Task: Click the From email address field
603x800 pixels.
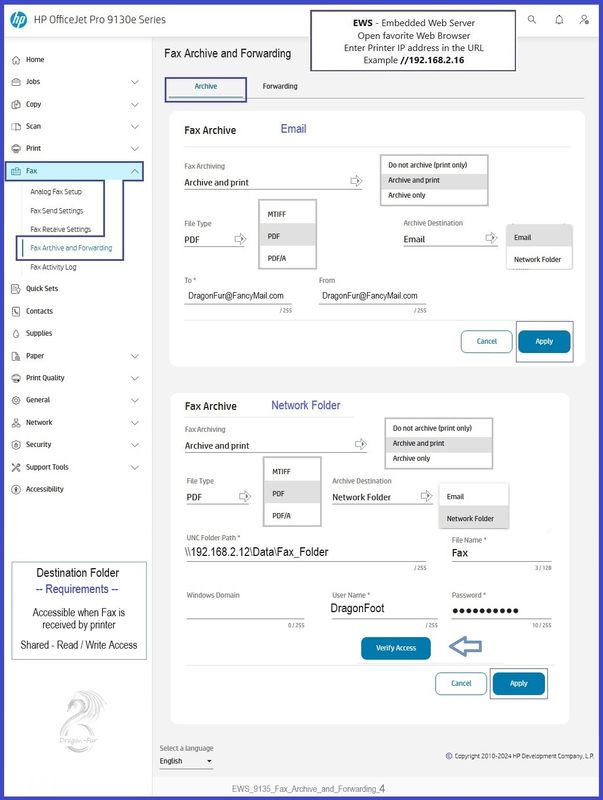Action: 372,295
